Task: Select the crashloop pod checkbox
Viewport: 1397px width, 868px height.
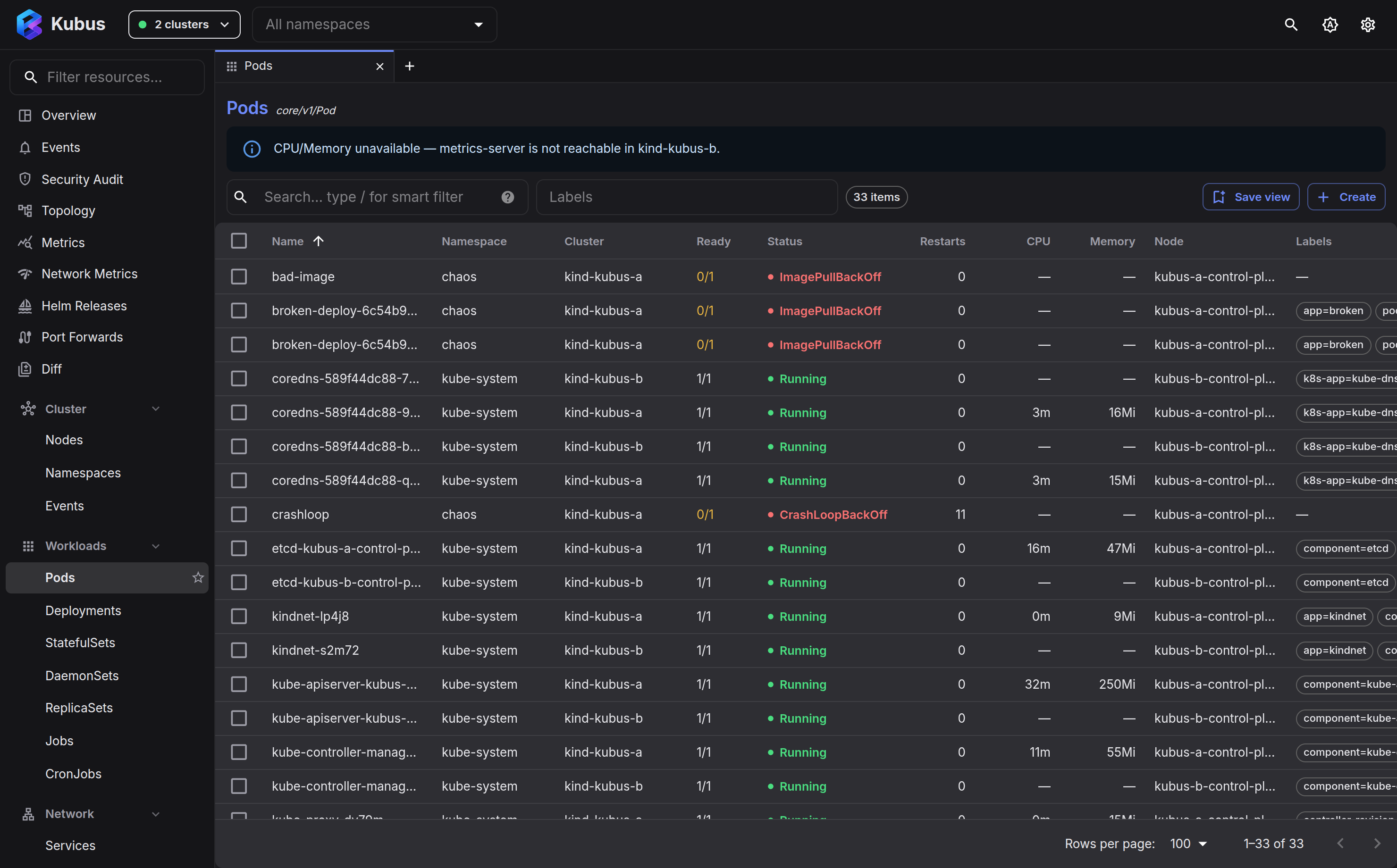Action: pyautogui.click(x=239, y=514)
